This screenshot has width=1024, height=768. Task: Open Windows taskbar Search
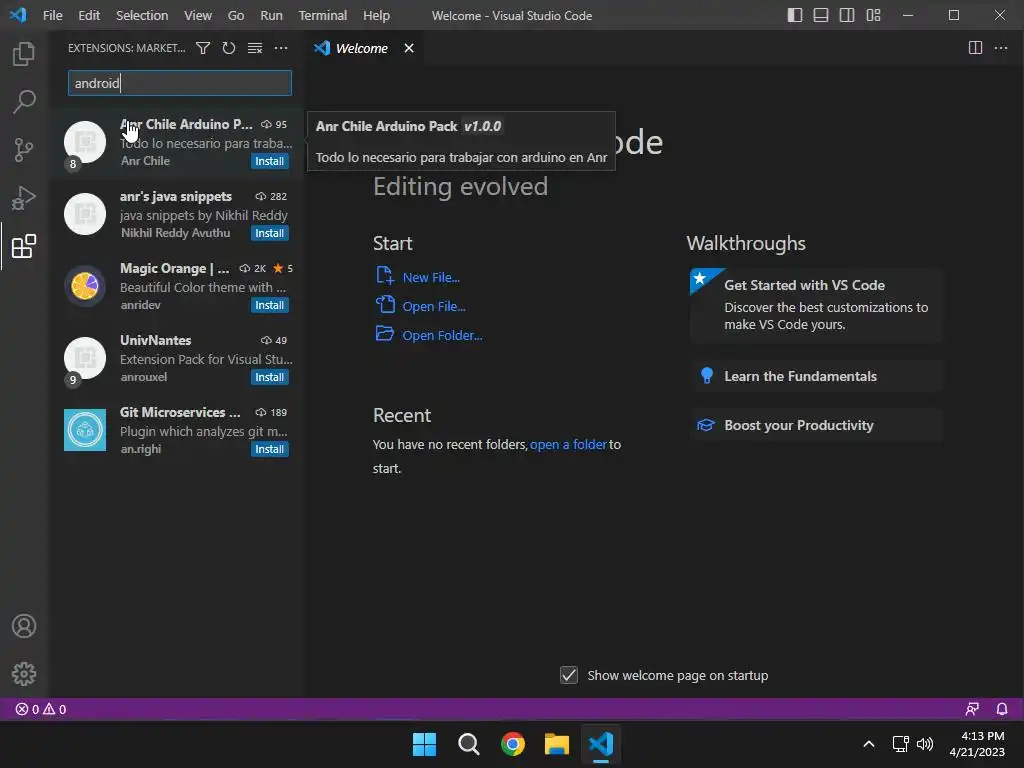468,744
